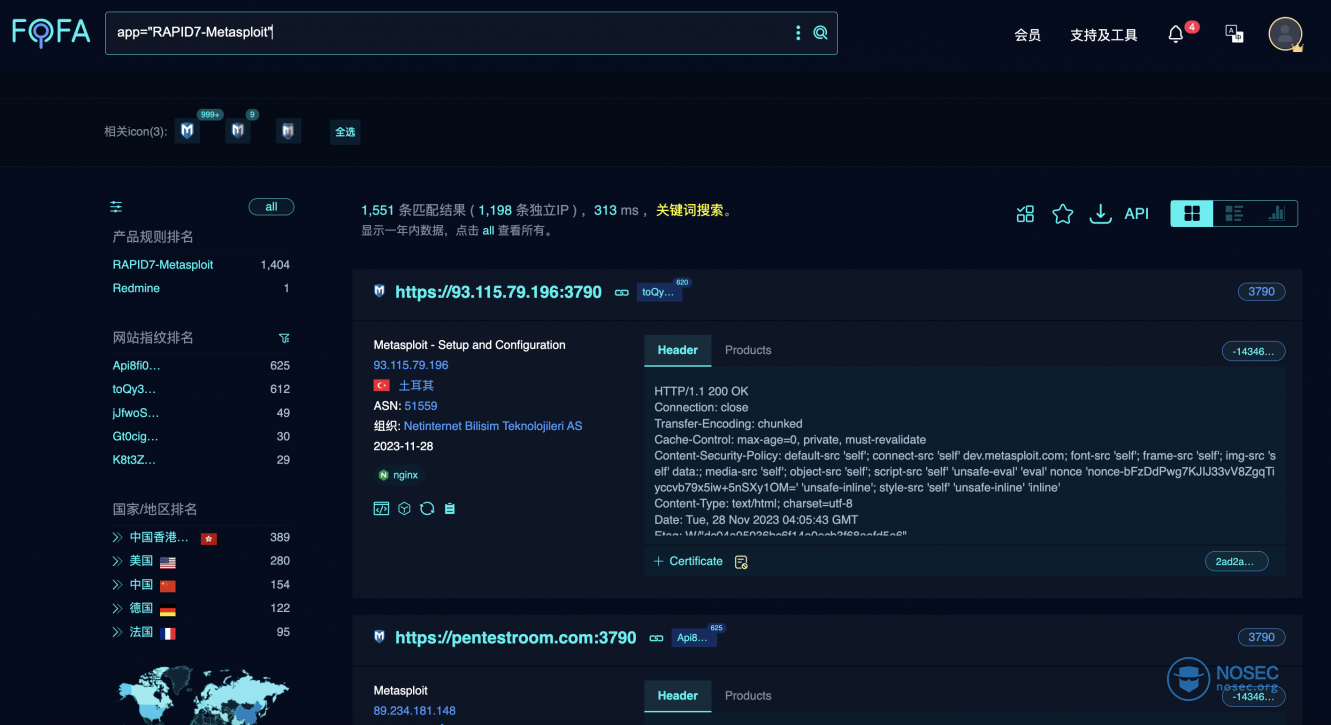Filter by fingerprint toQy3… in sidebar
The height and width of the screenshot is (725, 1331).
pyautogui.click(x=134, y=389)
